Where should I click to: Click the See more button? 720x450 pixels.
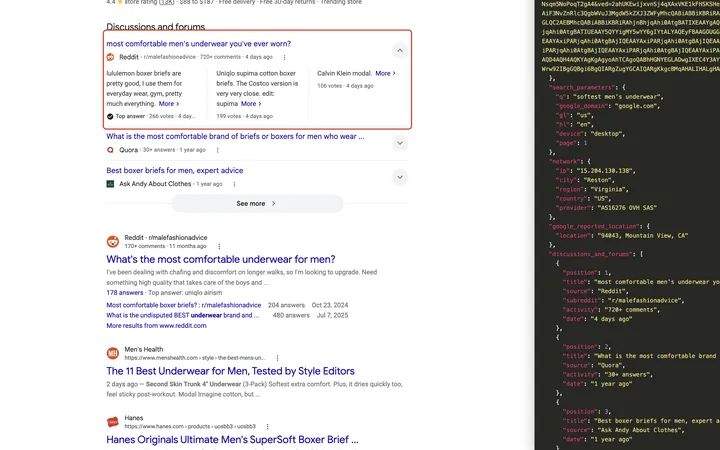point(257,203)
